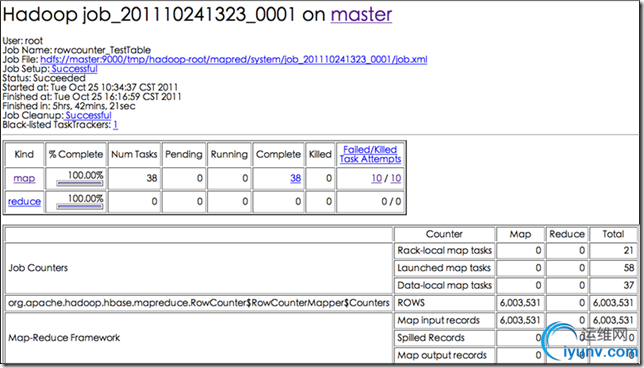This screenshot has width=644, height=368.
Task: Select the 'Job Name: rowcounter_TestTable' line
Action: 77,50
